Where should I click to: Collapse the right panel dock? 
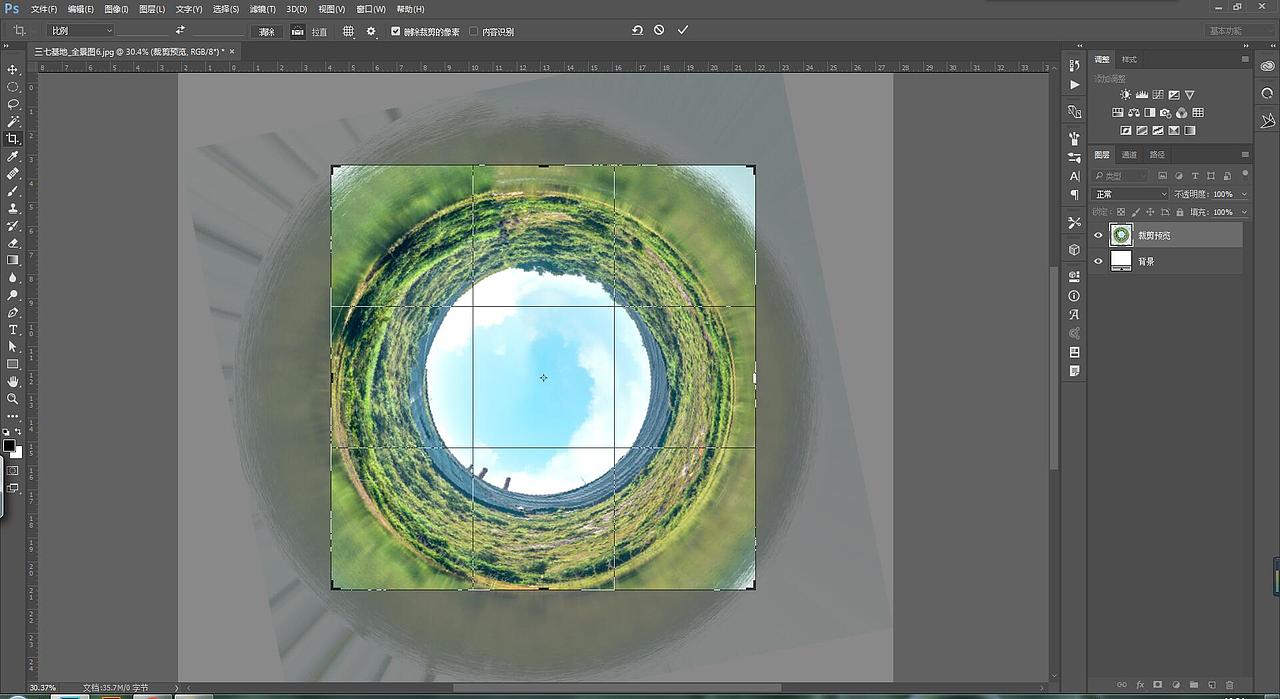(x=1245, y=47)
